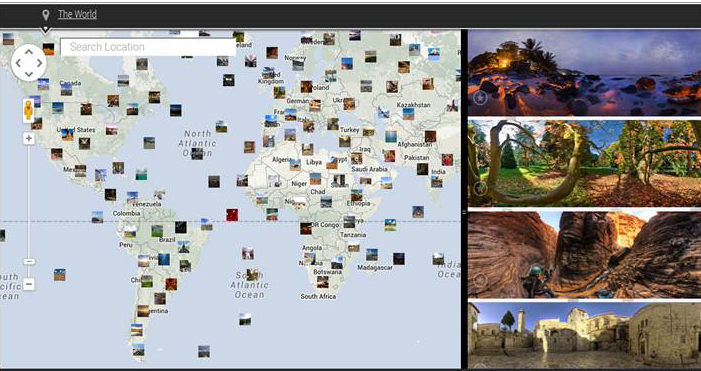Open the tropical night beach panorama
The width and height of the screenshot is (701, 371).
coord(584,73)
